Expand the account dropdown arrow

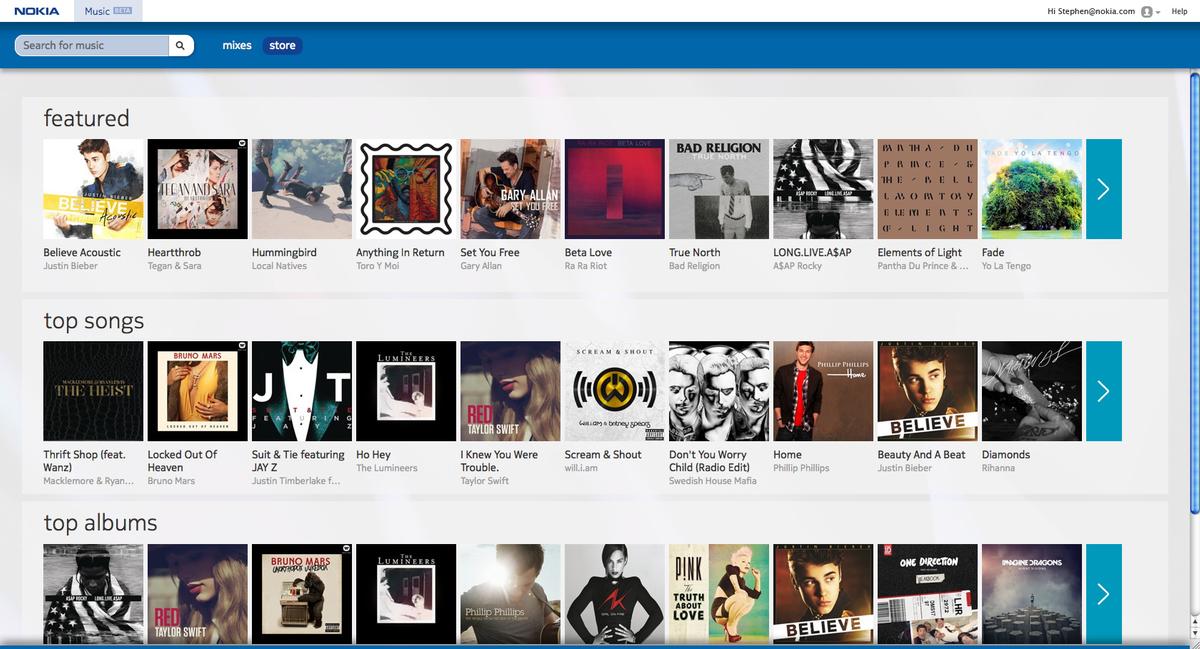pos(1158,12)
